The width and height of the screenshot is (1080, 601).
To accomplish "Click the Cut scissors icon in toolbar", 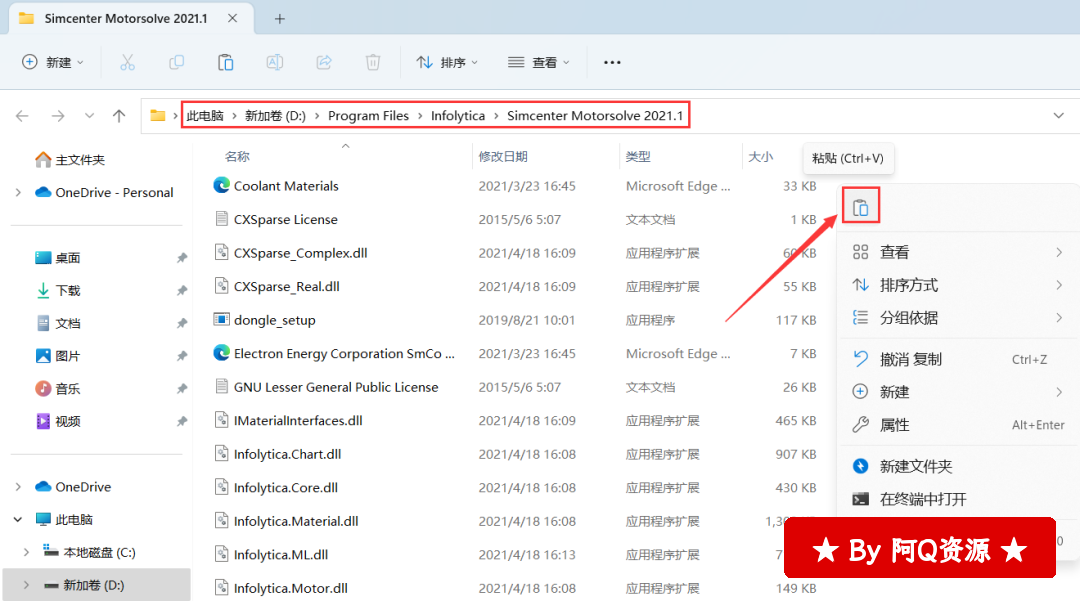I will (127, 62).
